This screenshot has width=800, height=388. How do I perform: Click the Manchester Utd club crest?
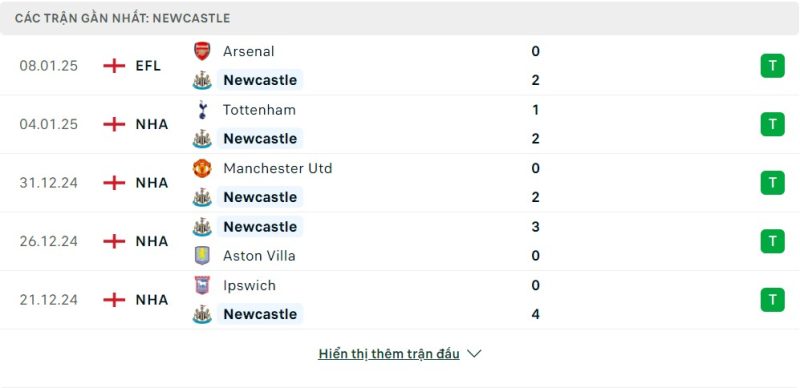[202, 168]
